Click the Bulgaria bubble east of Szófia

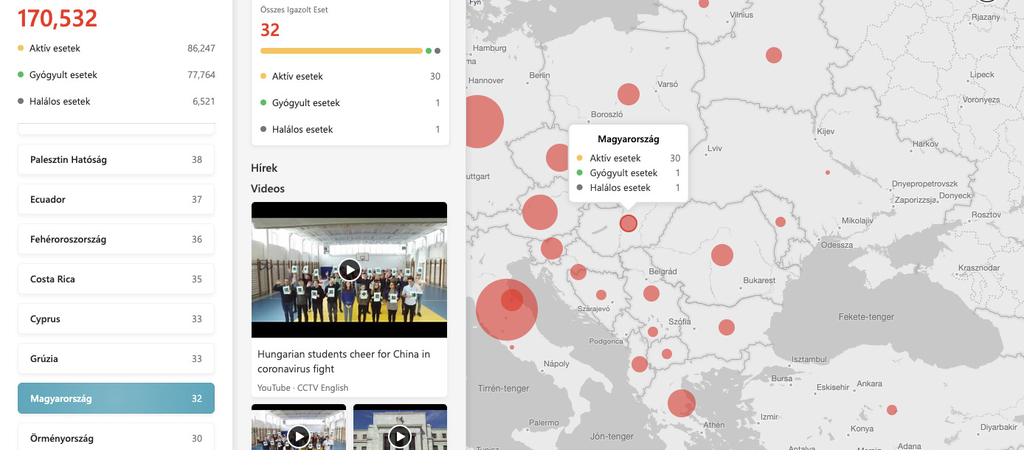[x=726, y=327]
